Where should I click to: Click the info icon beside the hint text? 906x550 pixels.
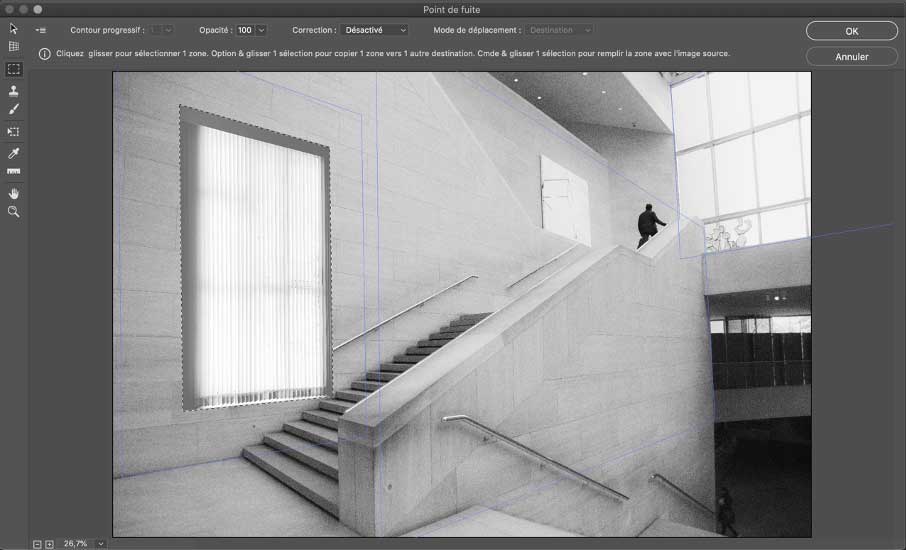click(x=44, y=54)
